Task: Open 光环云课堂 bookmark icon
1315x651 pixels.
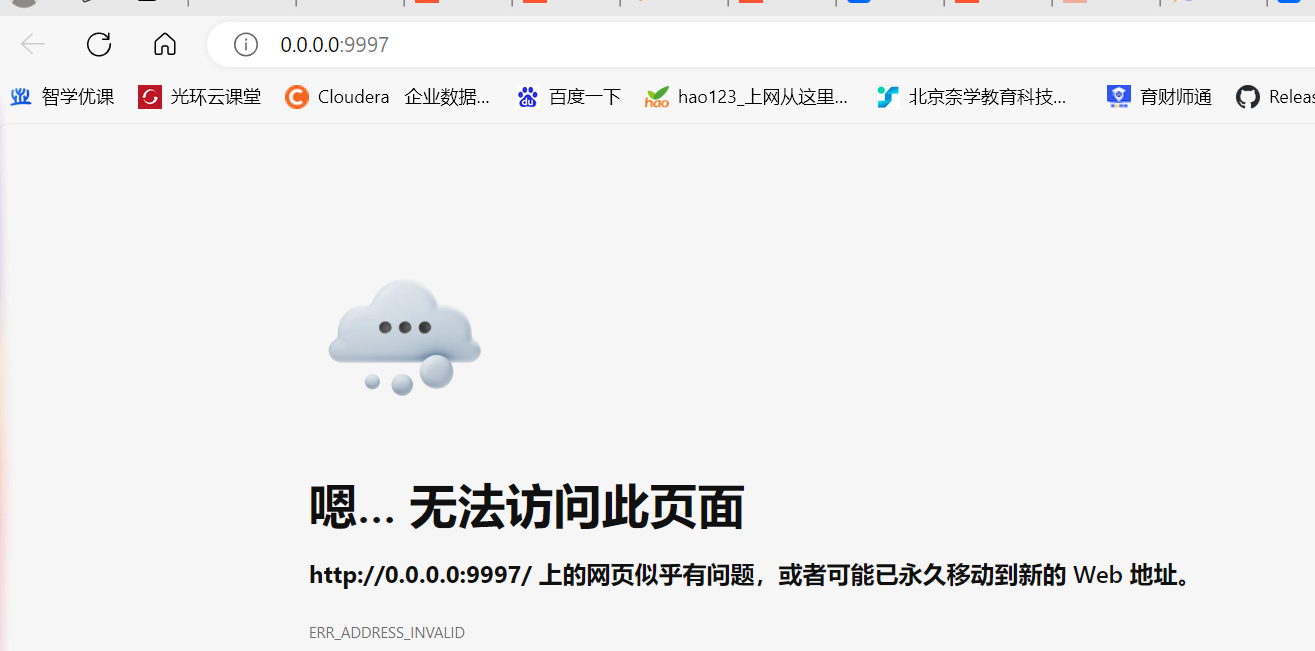Action: tap(150, 97)
